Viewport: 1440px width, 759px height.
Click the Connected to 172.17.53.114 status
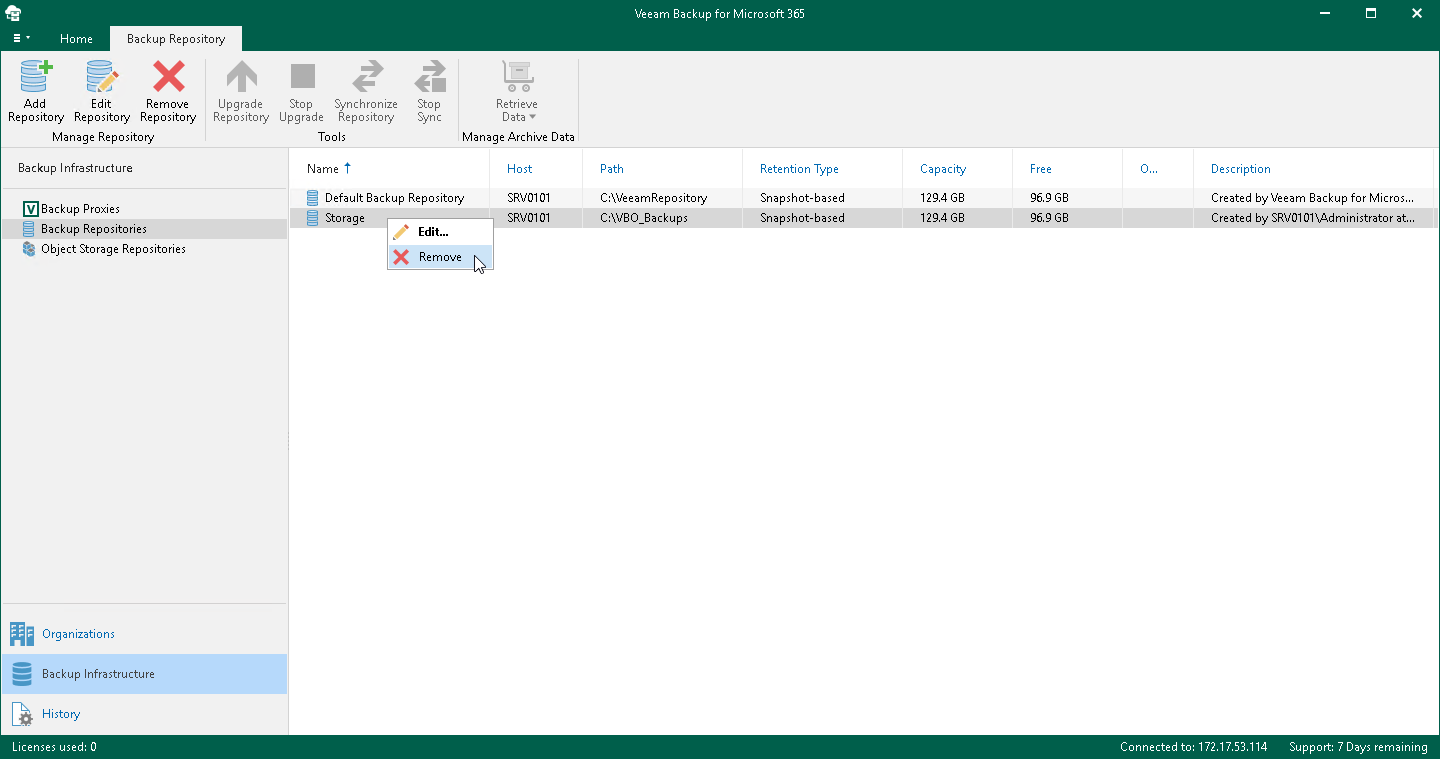point(1193,747)
